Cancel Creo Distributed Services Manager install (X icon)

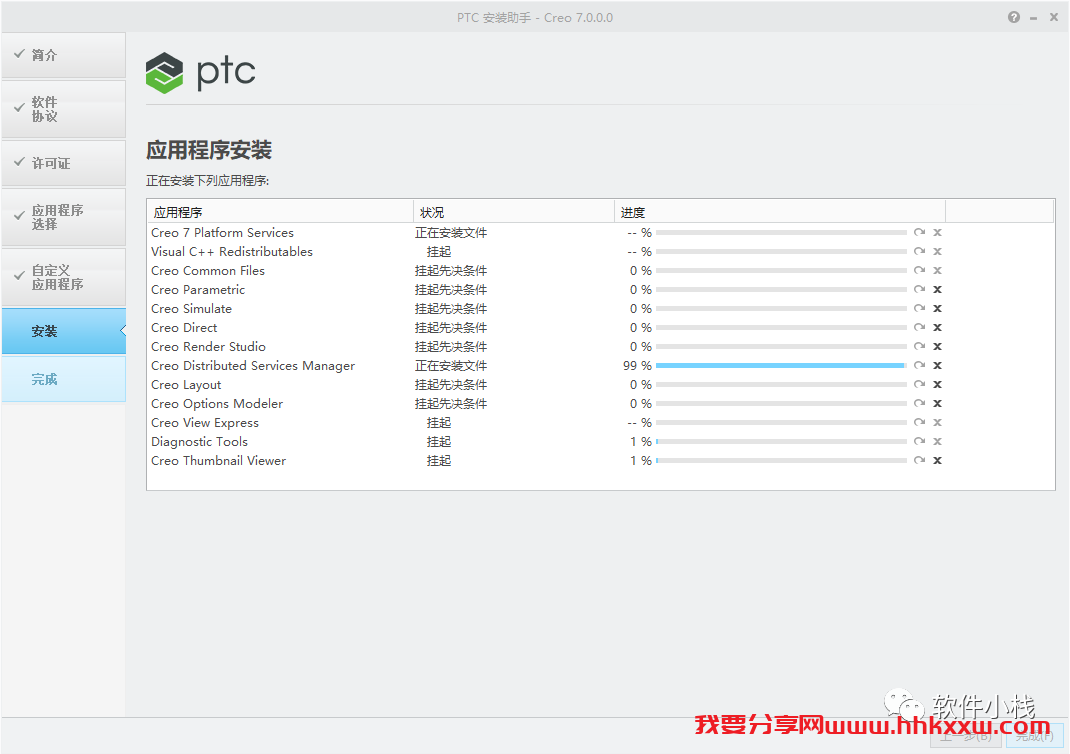[938, 366]
